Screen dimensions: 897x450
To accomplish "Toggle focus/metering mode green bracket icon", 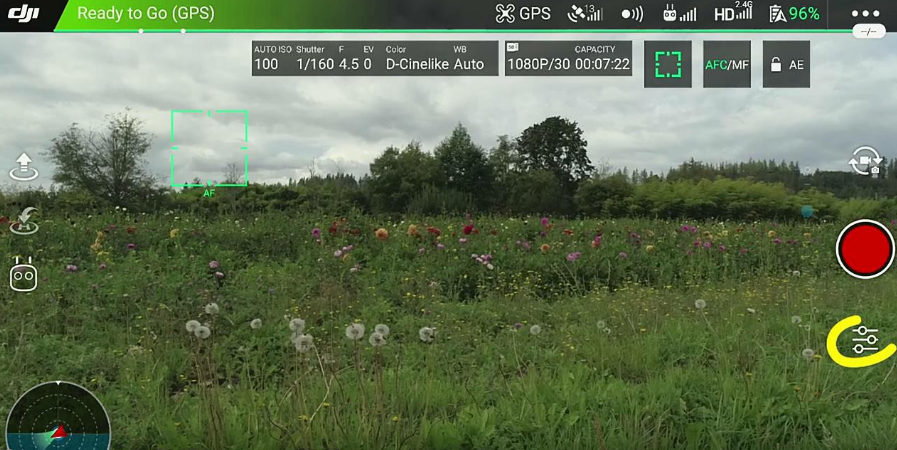I will (x=668, y=64).
